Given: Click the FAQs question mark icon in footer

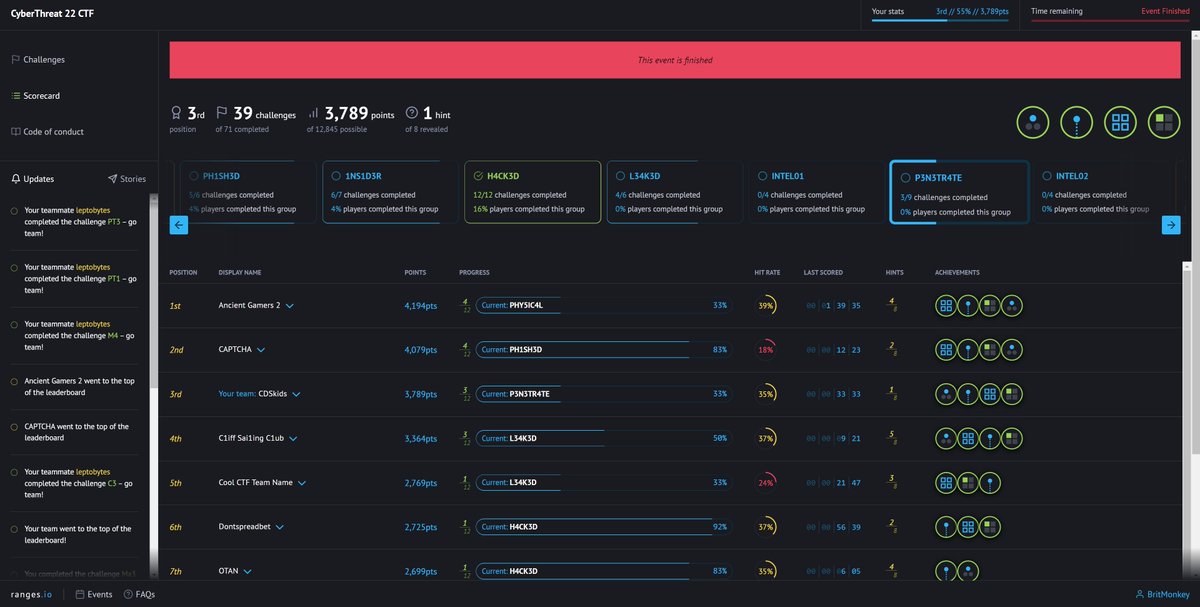Looking at the screenshot, I should pos(128,594).
